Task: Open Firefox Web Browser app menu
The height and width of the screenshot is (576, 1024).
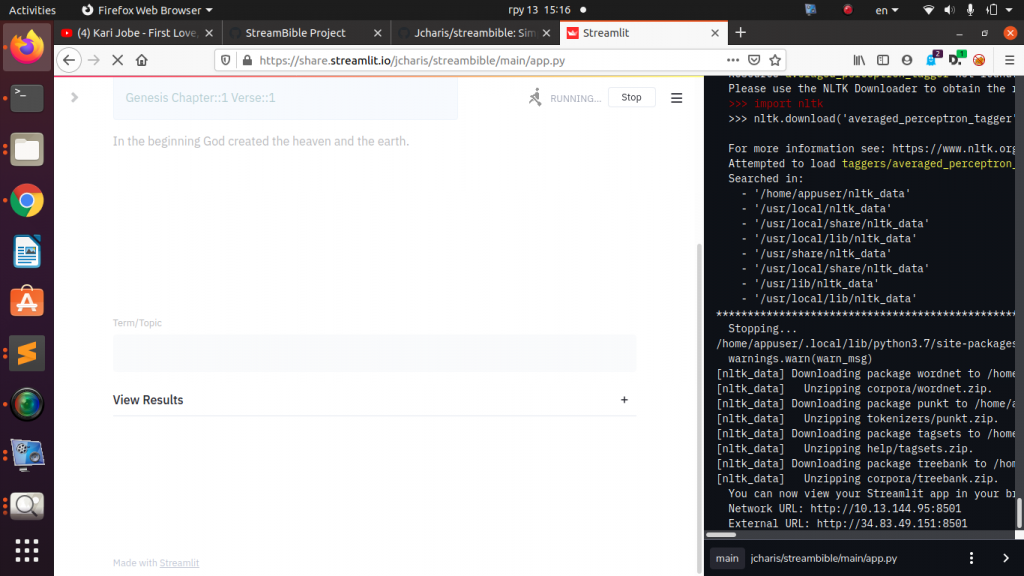Action: pyautogui.click(x=147, y=10)
